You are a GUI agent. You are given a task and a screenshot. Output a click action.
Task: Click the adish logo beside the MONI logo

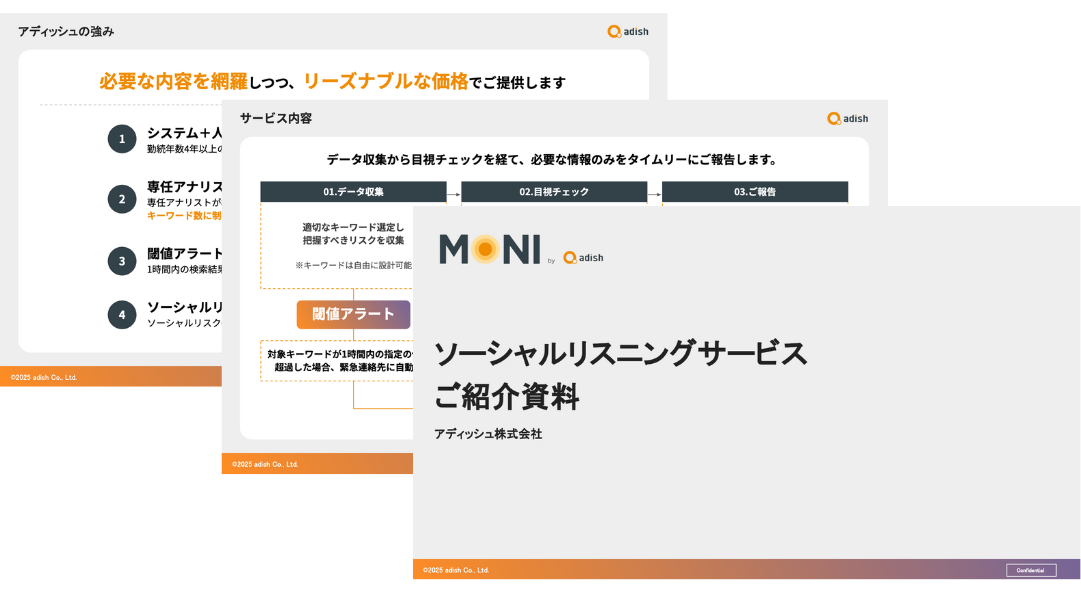[x=583, y=257]
